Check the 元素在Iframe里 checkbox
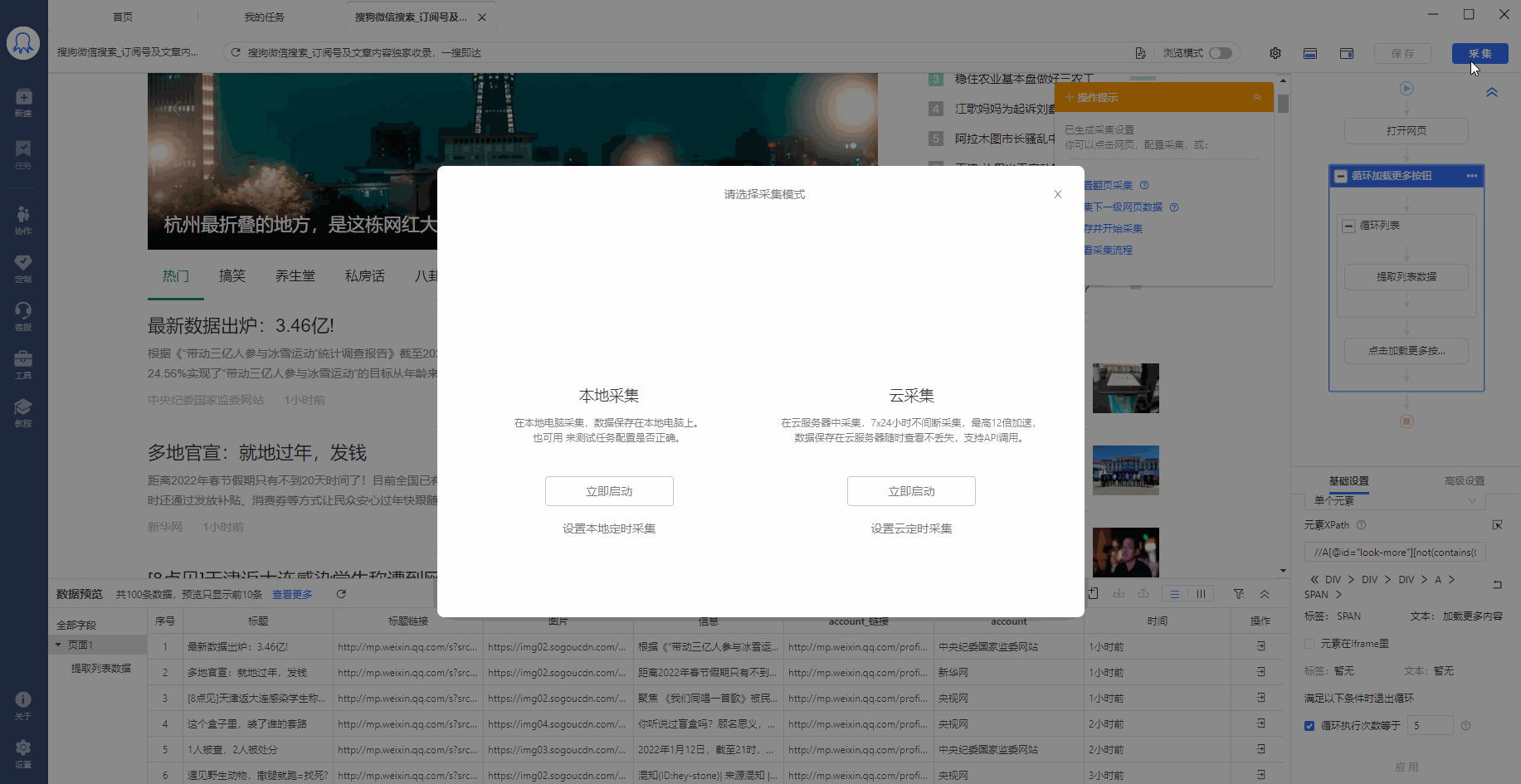The height and width of the screenshot is (784, 1521). (x=1309, y=644)
